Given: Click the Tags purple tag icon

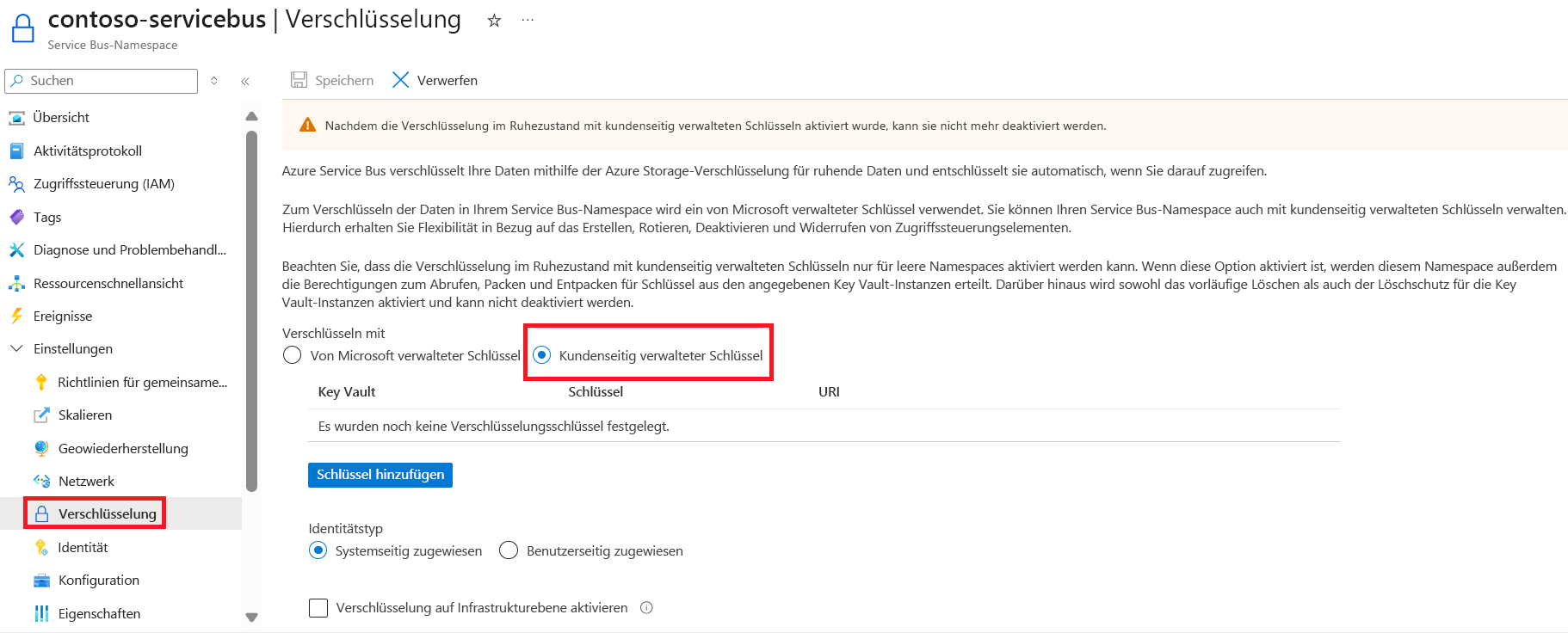Looking at the screenshot, I should point(16,217).
